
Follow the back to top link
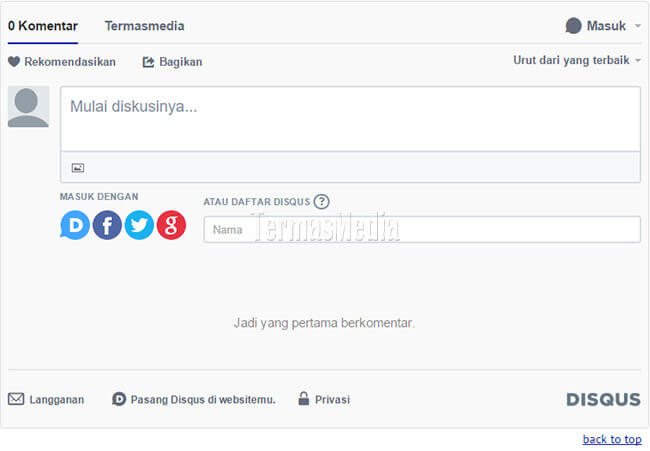[612, 439]
